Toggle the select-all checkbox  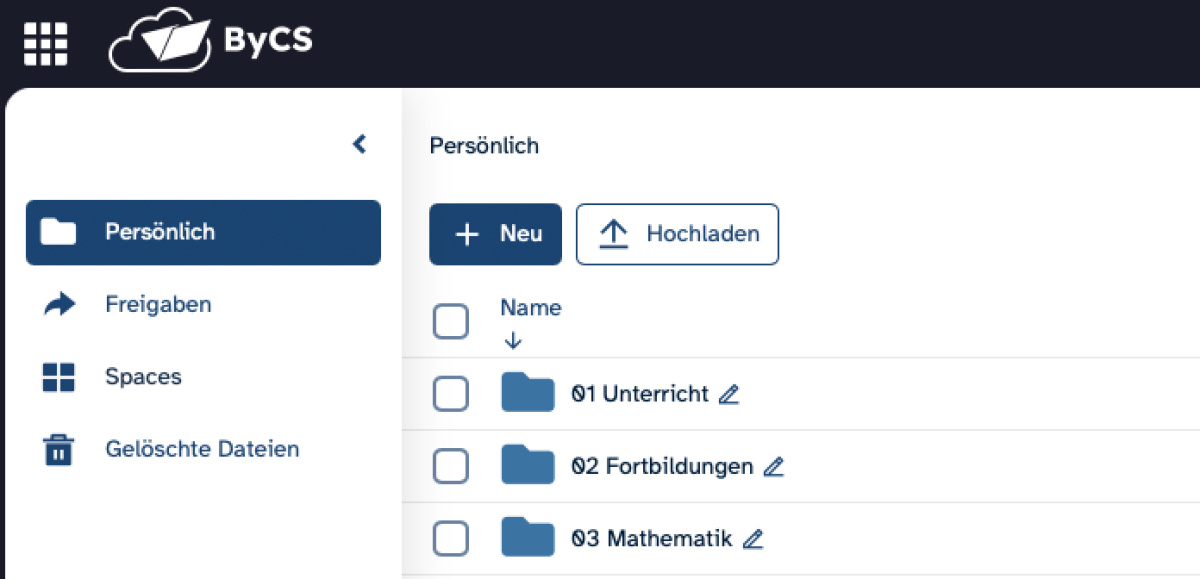pos(450,322)
